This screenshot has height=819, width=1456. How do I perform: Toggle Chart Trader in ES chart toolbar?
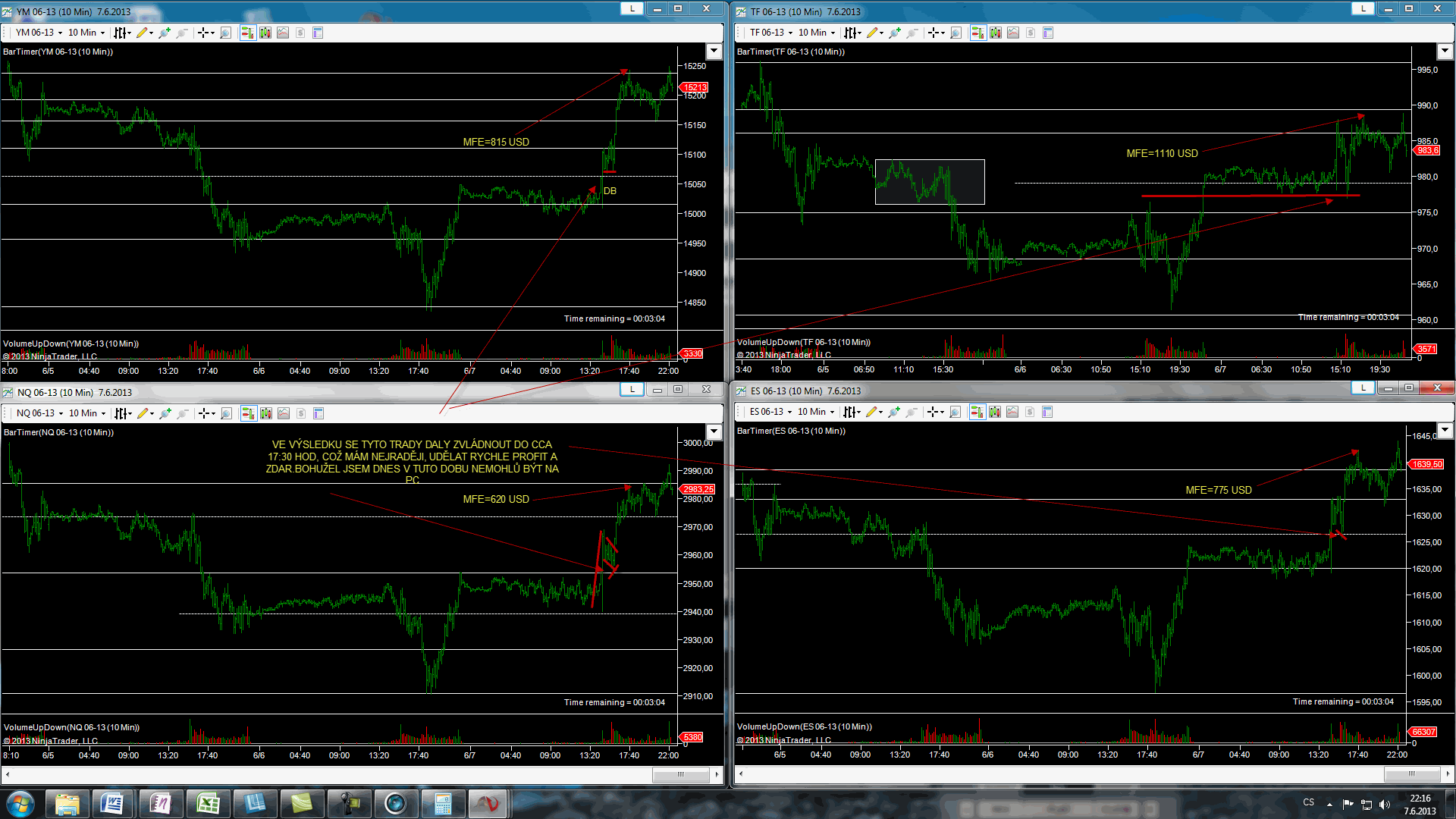coord(977,412)
